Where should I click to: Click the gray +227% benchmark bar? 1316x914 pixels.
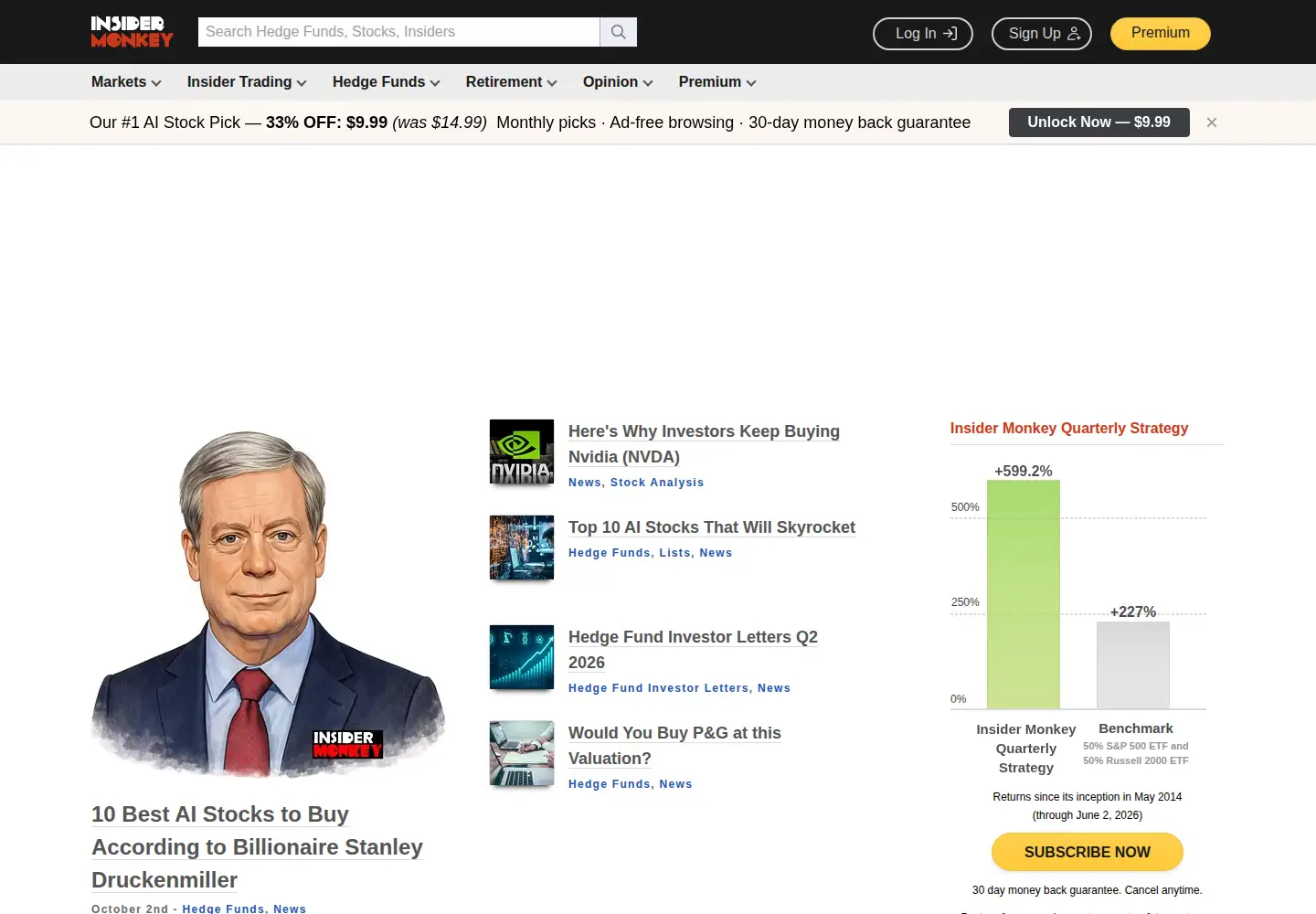point(1133,664)
